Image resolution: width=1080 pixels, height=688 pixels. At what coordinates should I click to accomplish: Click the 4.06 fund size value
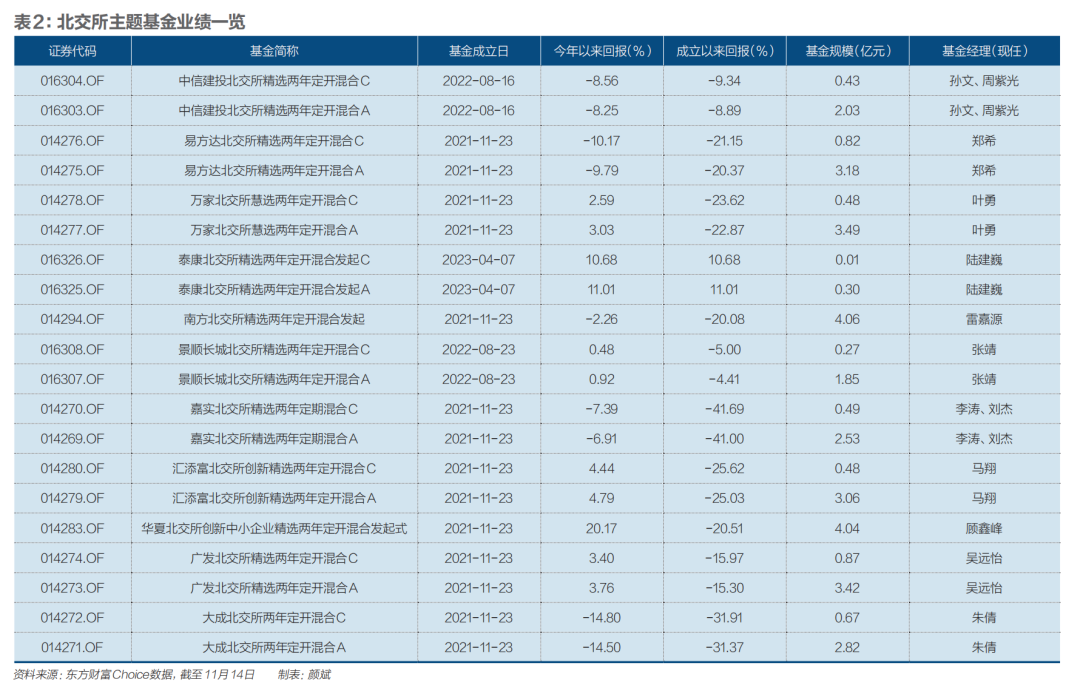tap(848, 320)
